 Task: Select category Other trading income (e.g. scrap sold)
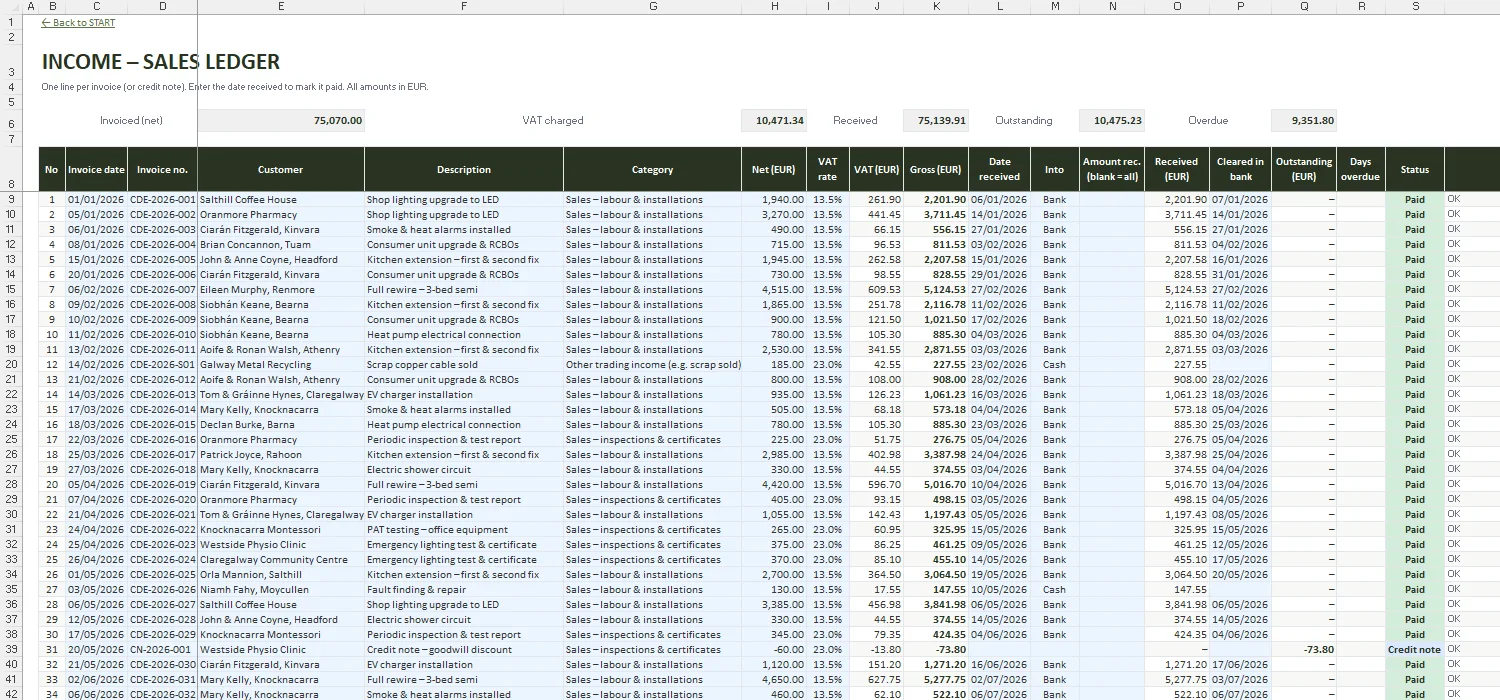(653, 365)
